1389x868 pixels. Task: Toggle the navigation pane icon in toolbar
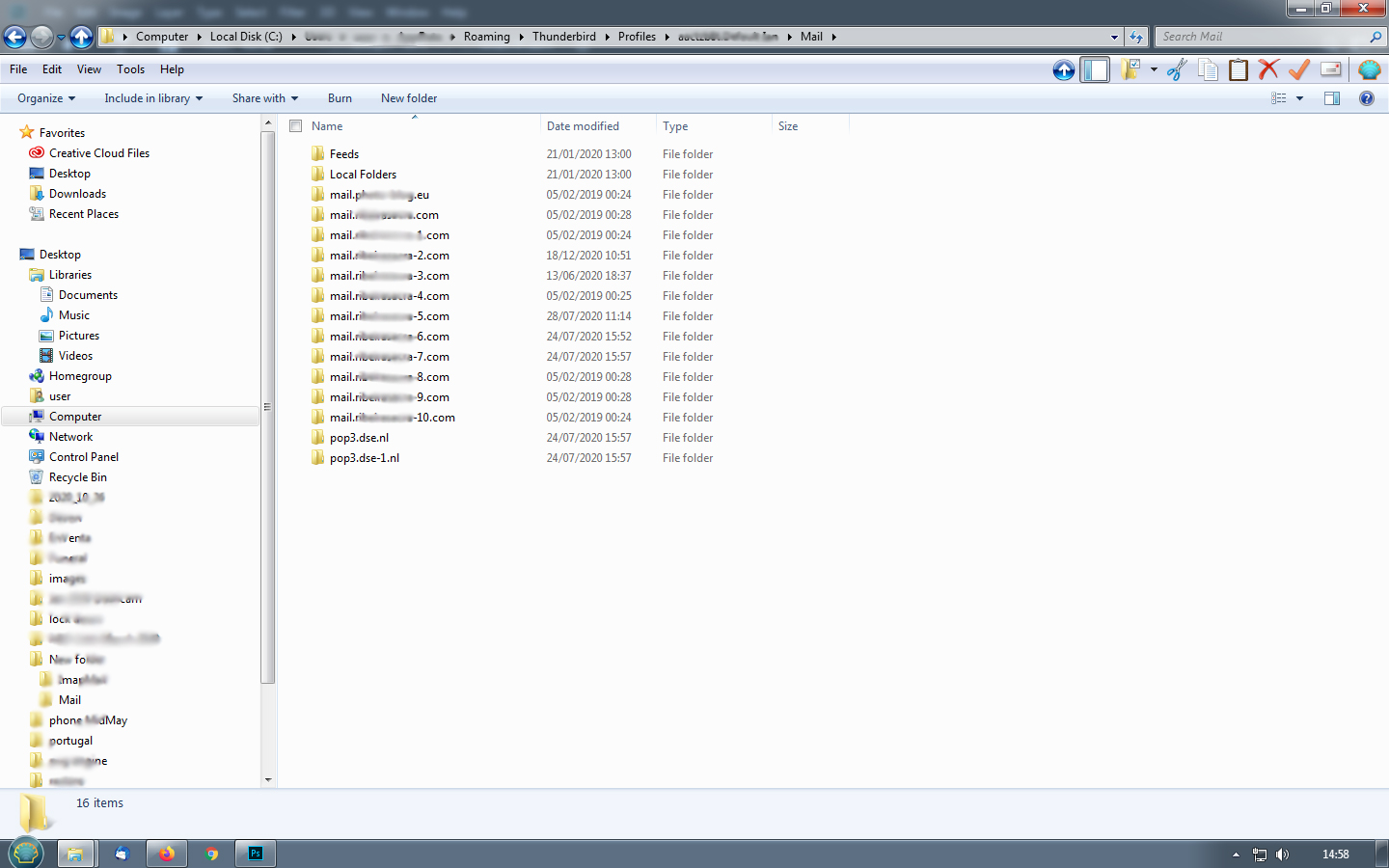pos(1095,69)
